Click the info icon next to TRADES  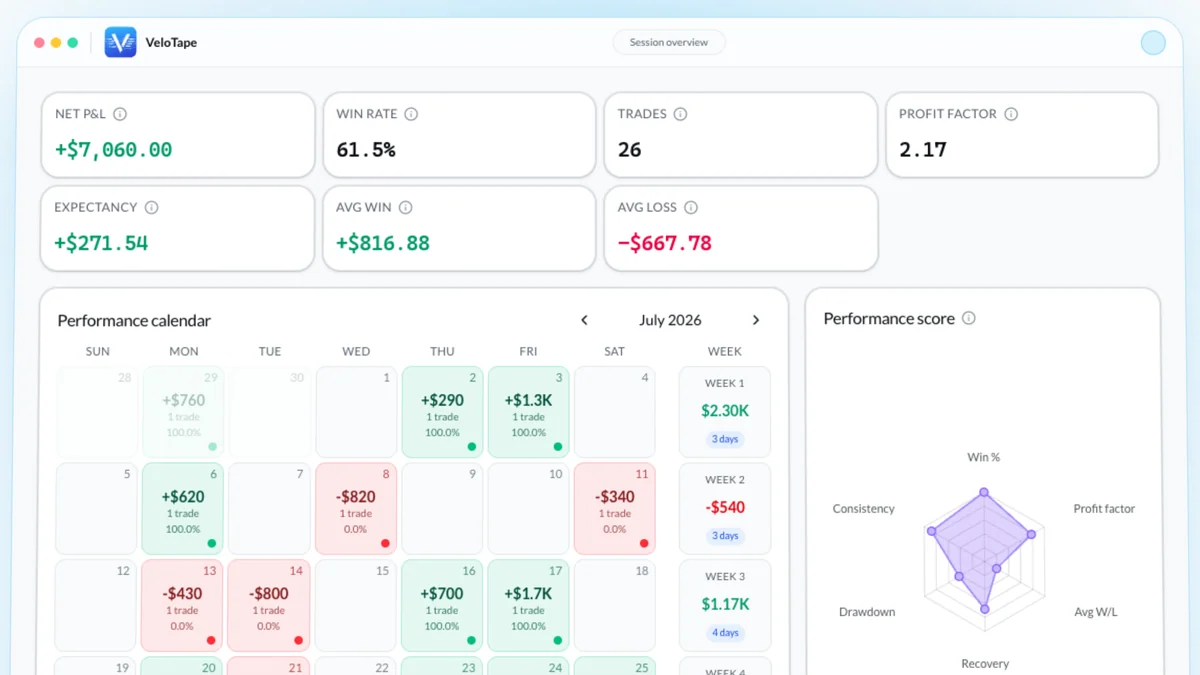point(680,114)
